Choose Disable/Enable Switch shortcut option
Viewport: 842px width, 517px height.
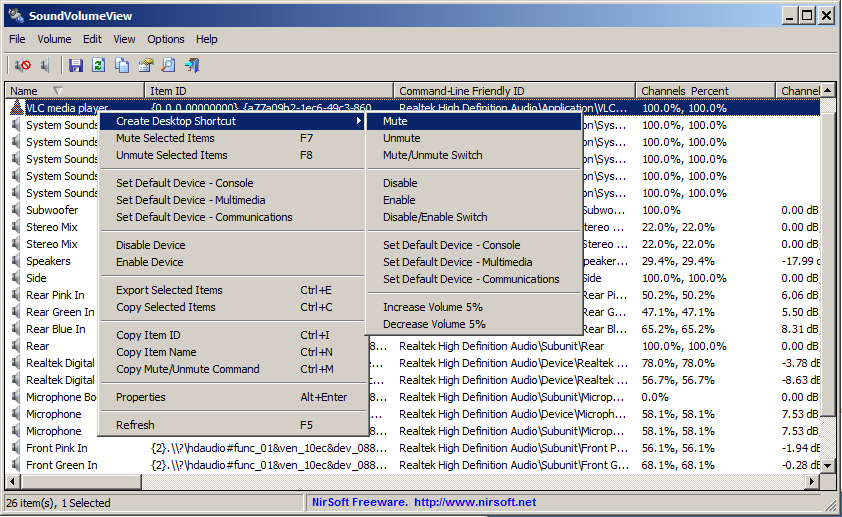click(x=474, y=217)
